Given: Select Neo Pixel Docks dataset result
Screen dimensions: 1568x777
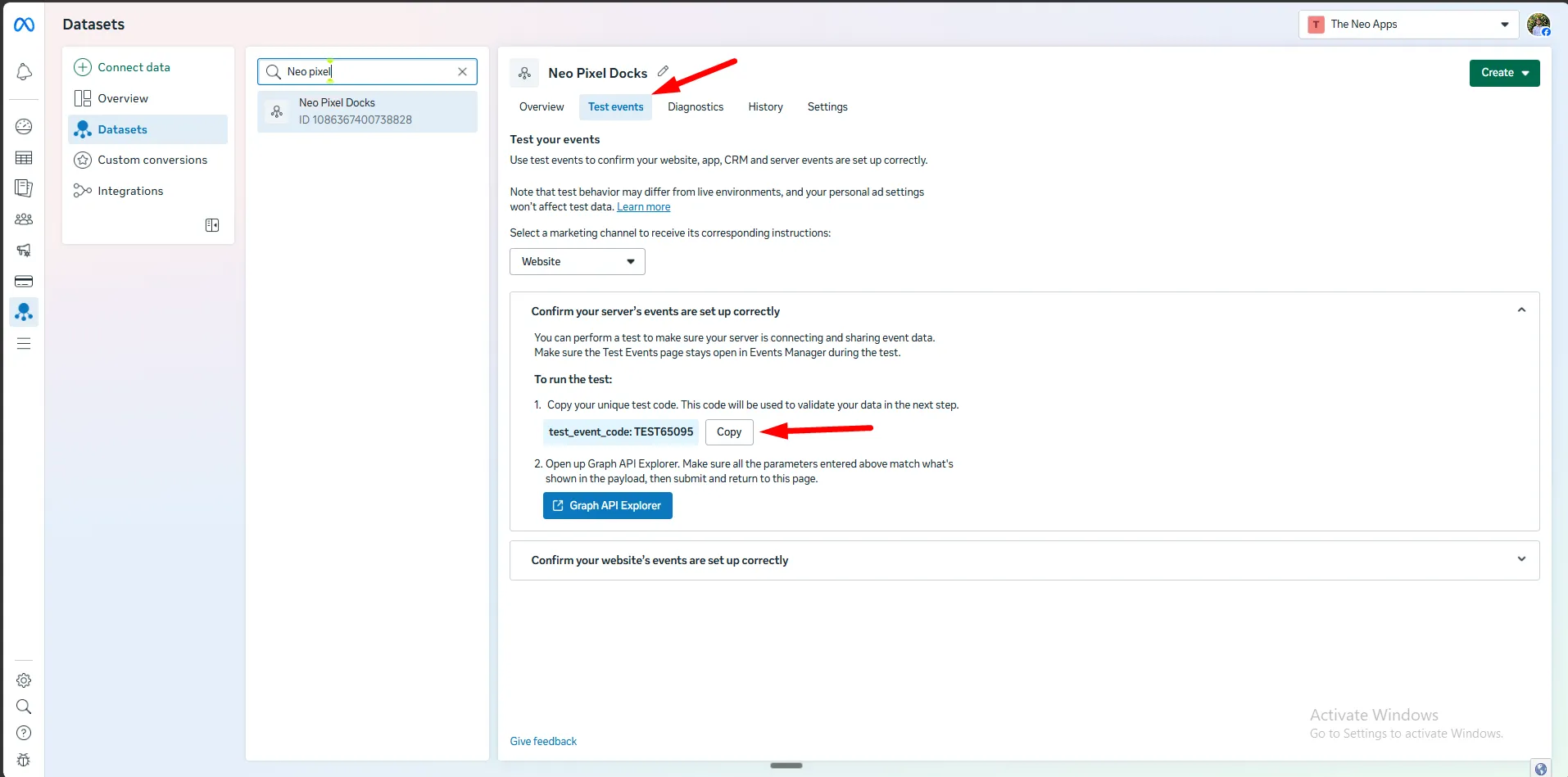Looking at the screenshot, I should [367, 111].
